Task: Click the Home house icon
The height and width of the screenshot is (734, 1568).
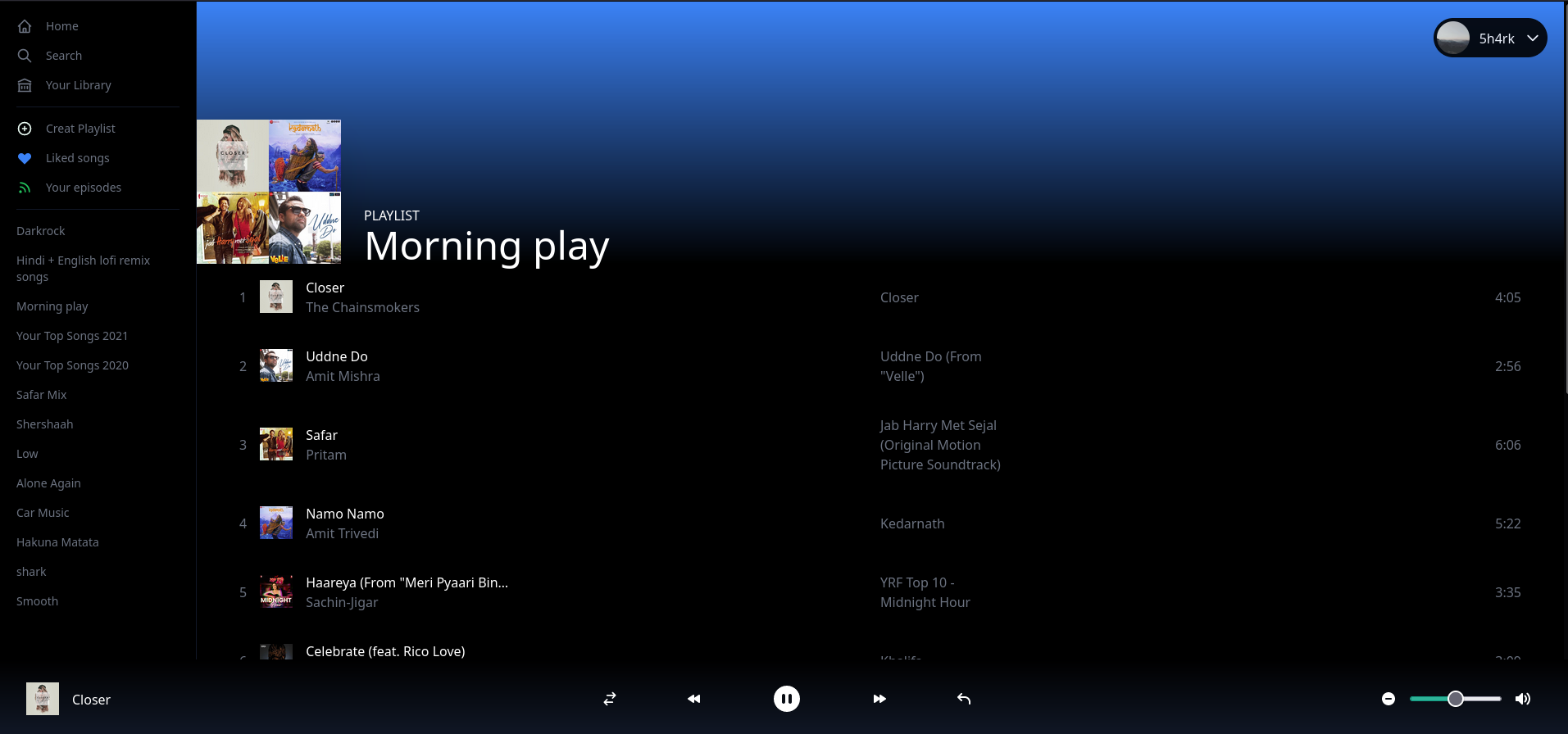Action: (25, 26)
